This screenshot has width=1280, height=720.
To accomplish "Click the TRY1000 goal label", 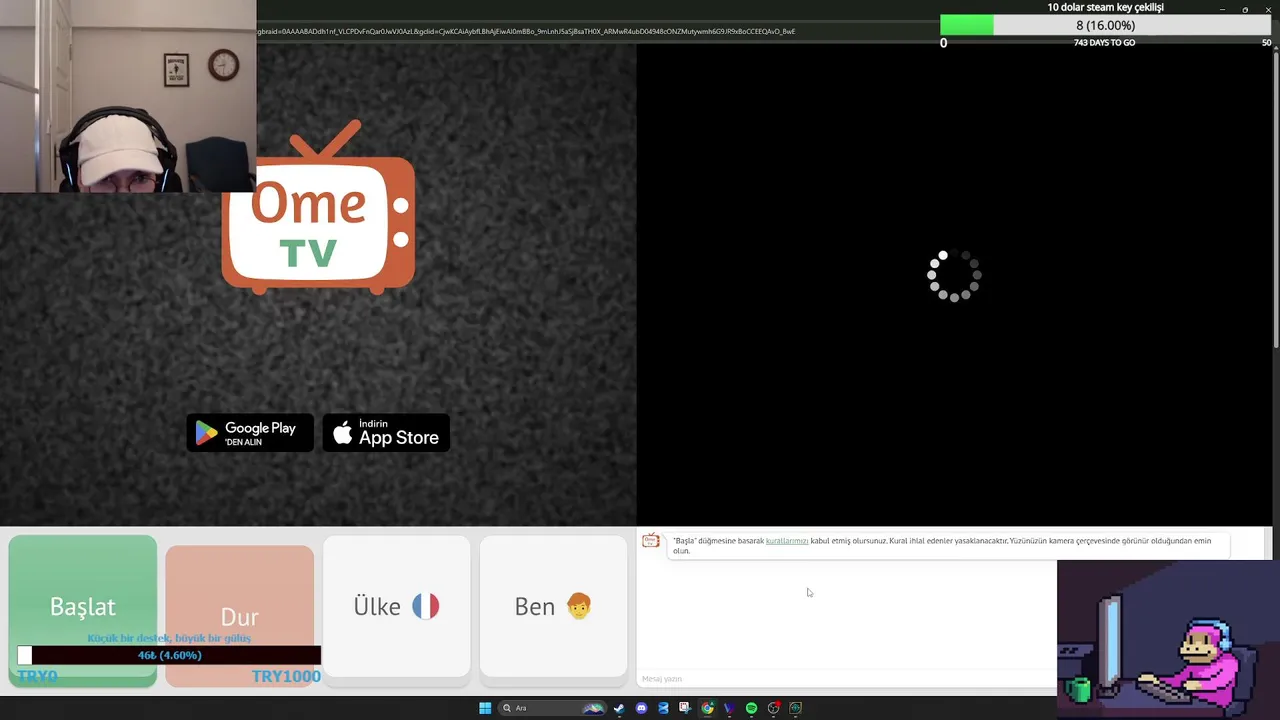I will click(286, 676).
